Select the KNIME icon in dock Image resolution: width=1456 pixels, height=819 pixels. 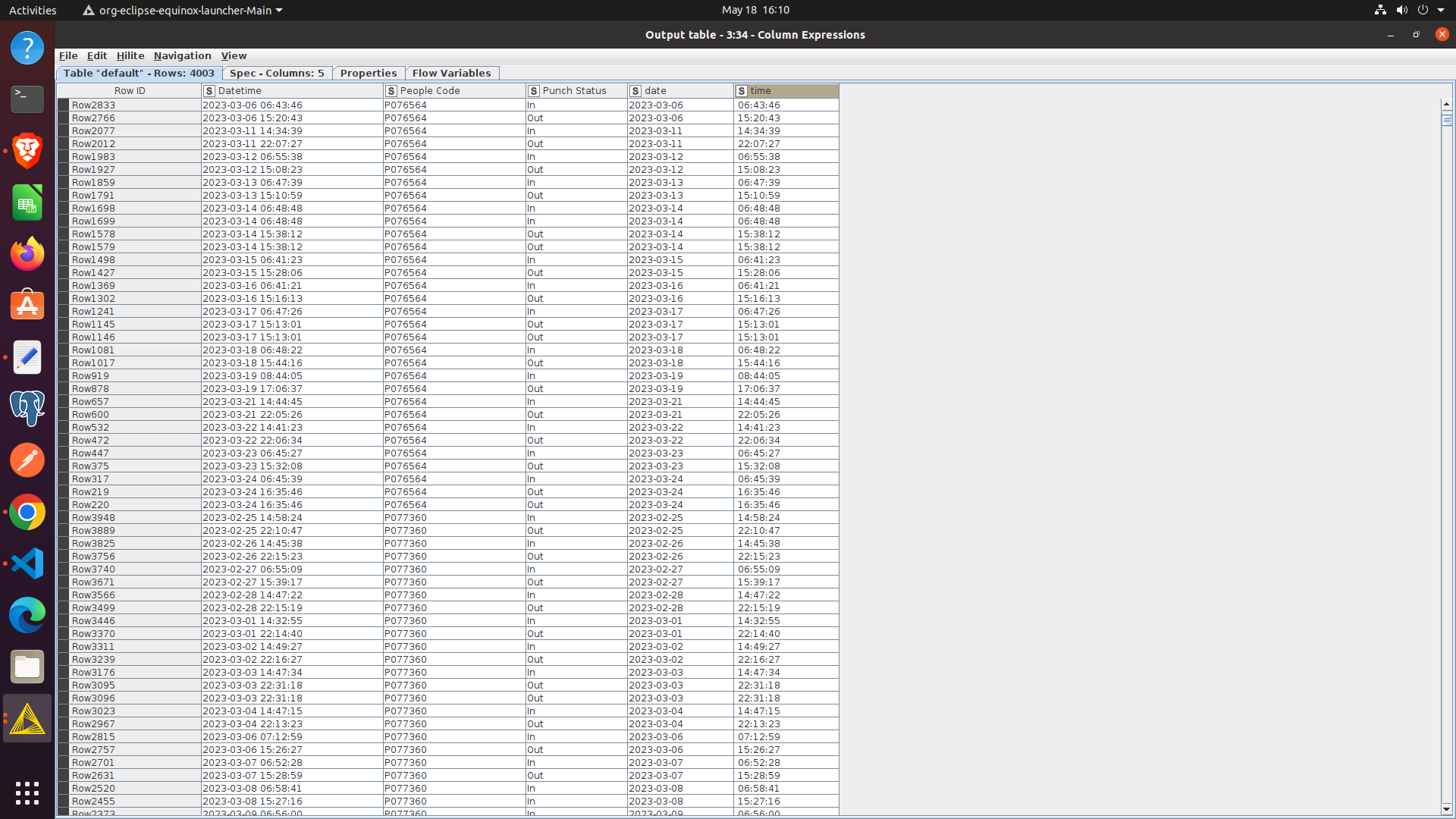(x=27, y=718)
